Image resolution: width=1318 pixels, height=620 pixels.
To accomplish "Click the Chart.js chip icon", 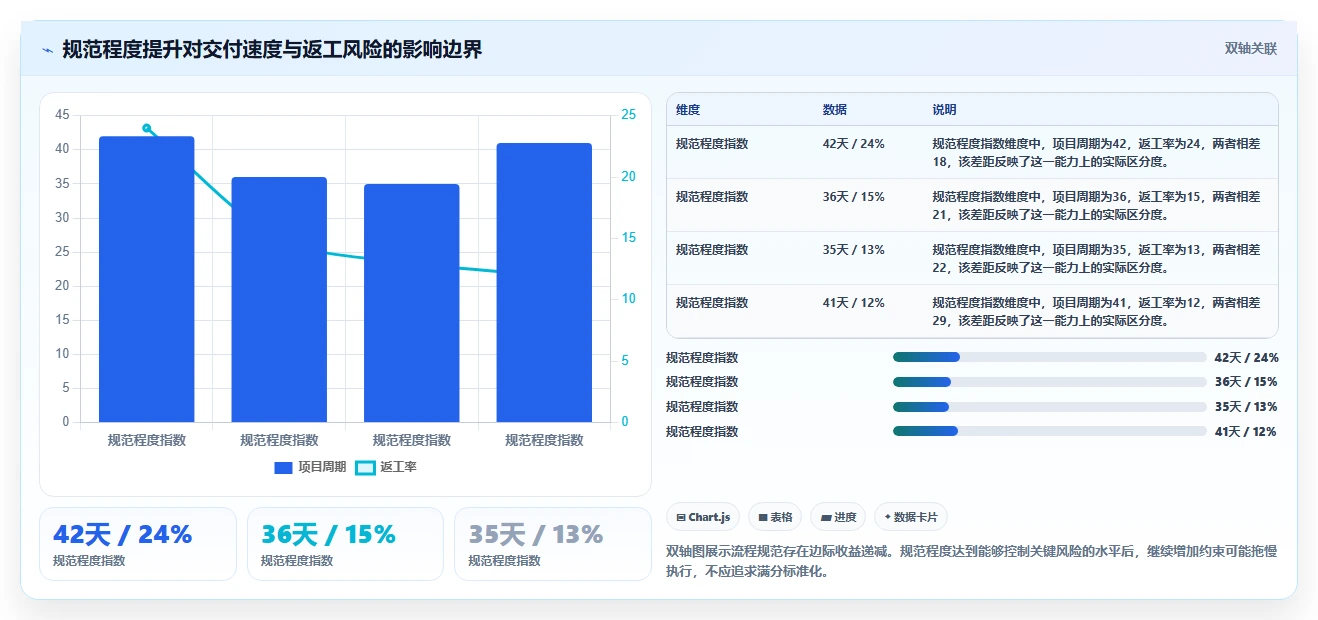I will pyautogui.click(x=681, y=517).
